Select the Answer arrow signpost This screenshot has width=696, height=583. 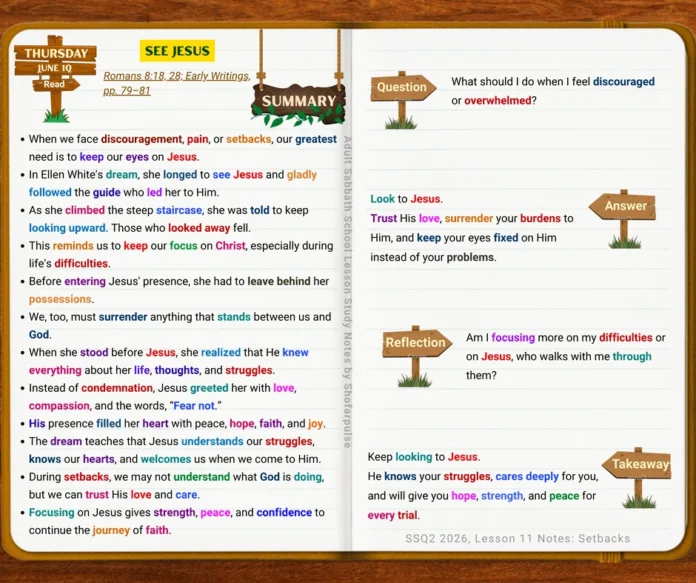[623, 219]
